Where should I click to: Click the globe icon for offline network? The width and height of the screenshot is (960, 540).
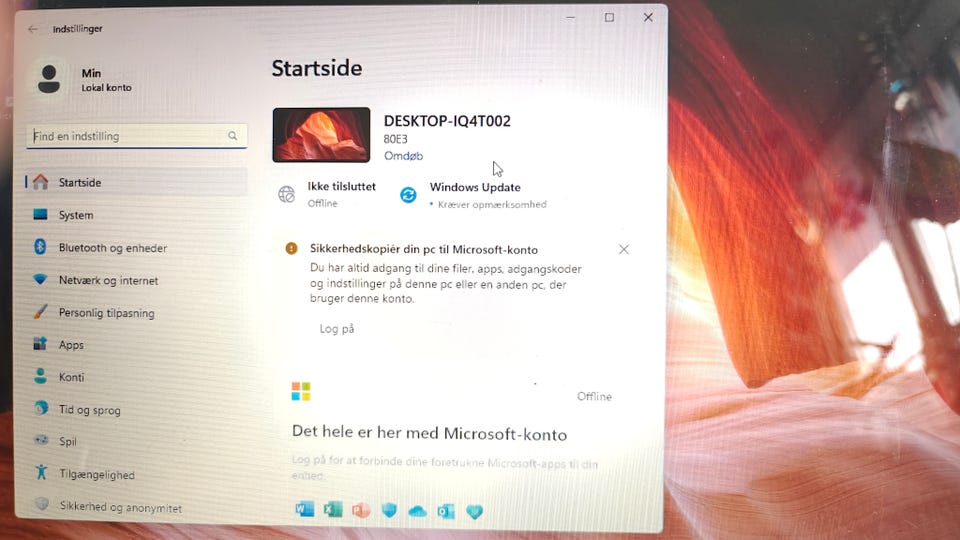tap(287, 195)
